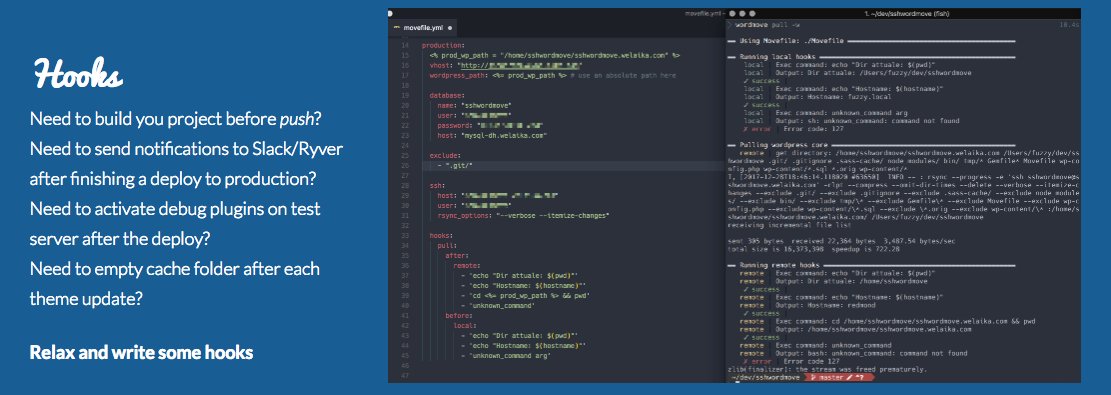Click the vhost http URL in the editor

tap(521, 65)
